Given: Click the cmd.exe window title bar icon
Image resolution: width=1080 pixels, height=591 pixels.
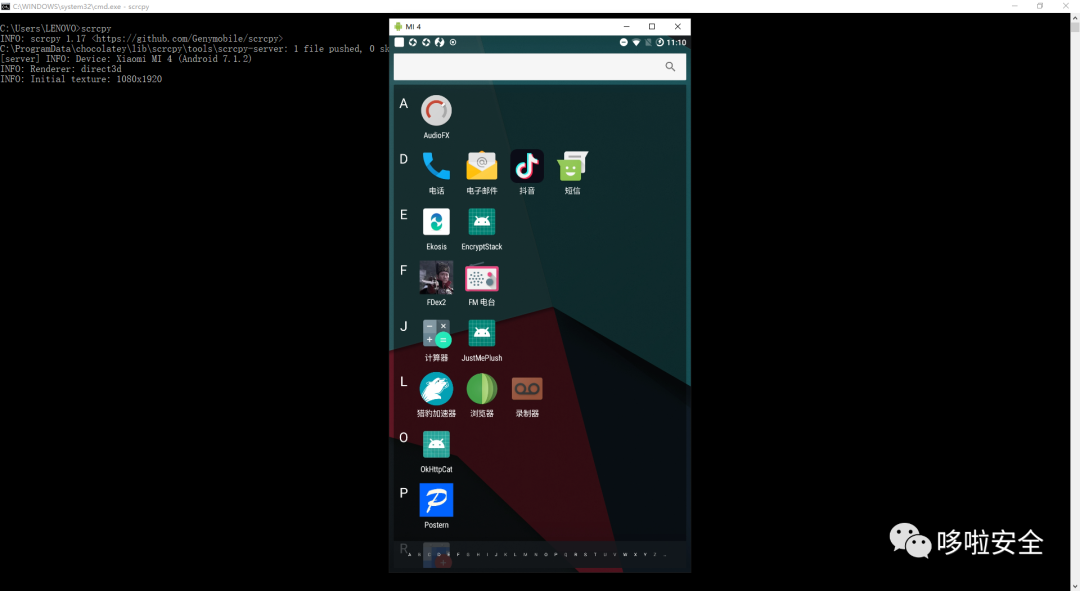Looking at the screenshot, I should 6,6.
